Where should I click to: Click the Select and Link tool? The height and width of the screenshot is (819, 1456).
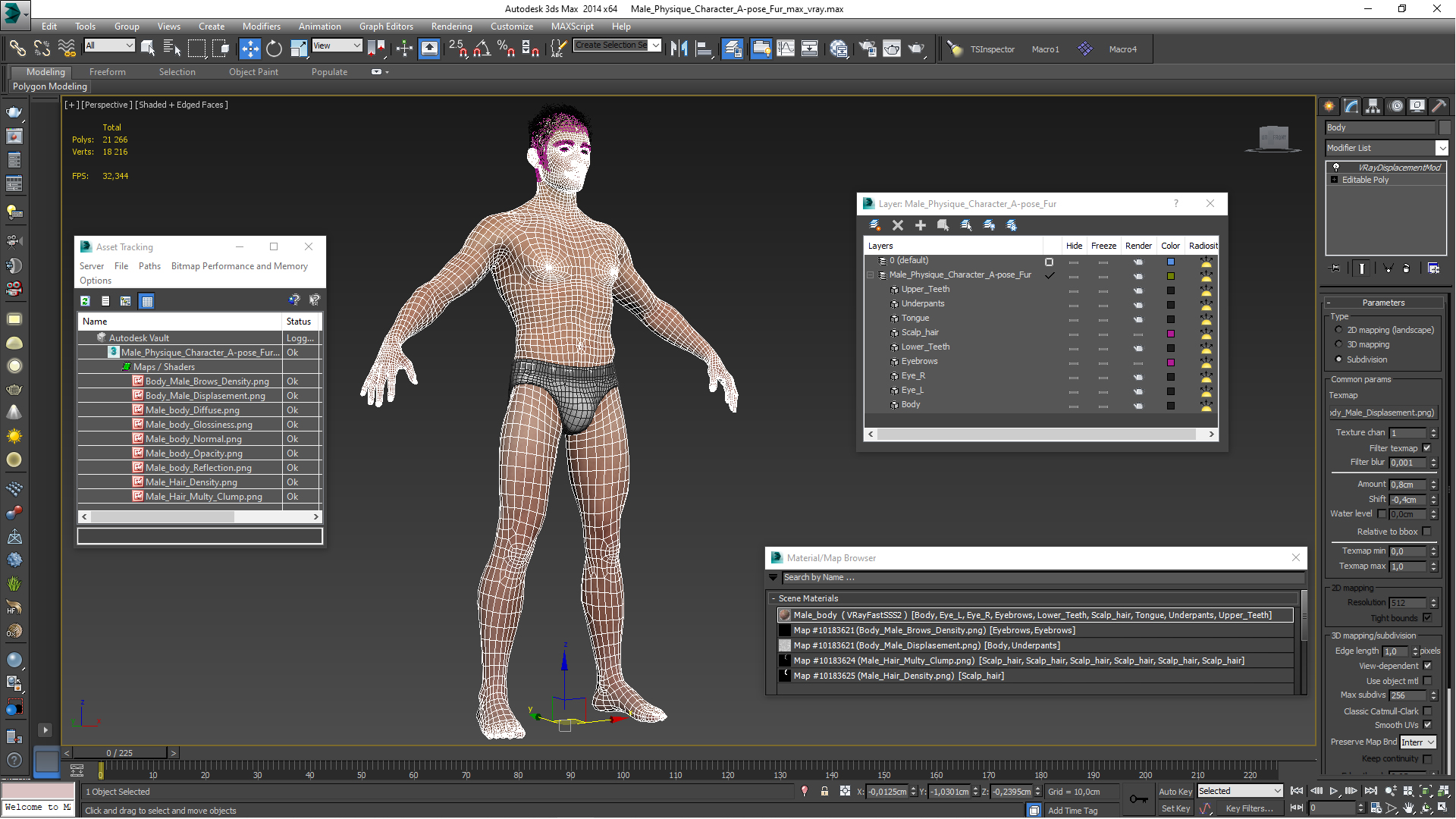[17, 49]
